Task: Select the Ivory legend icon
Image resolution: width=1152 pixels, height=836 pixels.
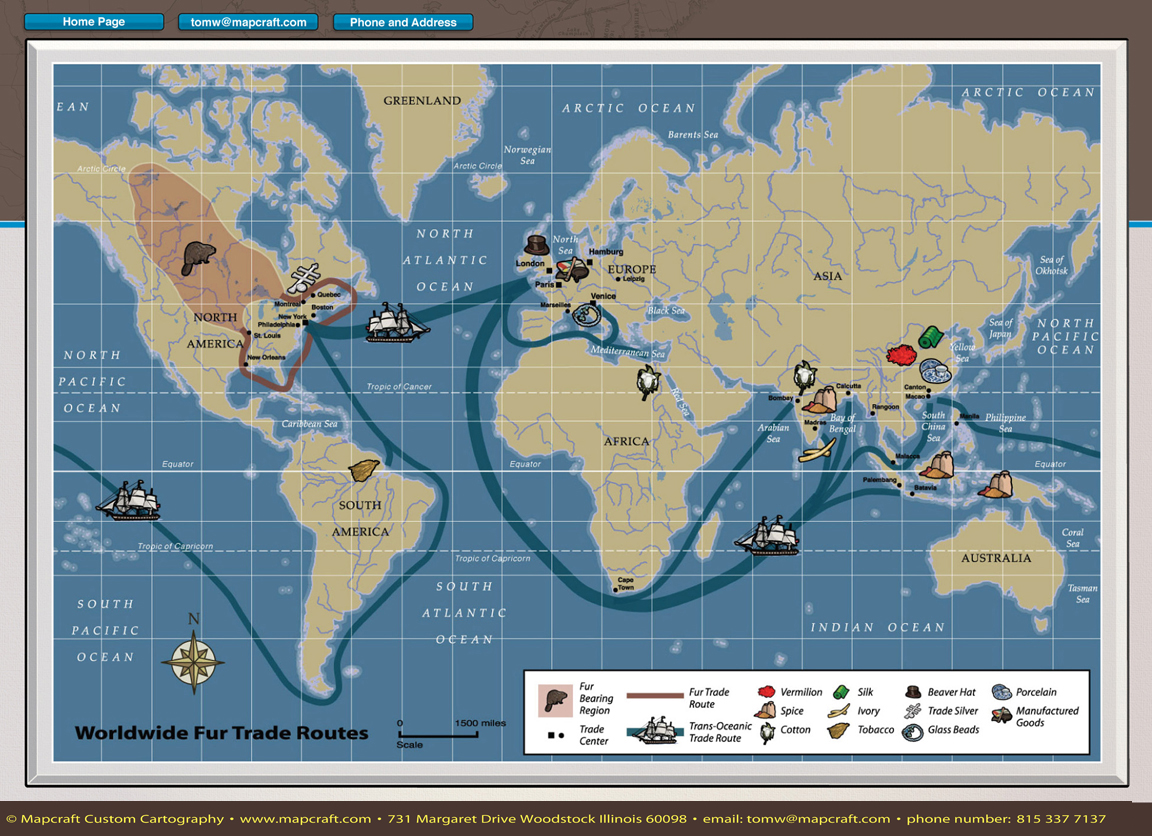Action: coord(839,711)
